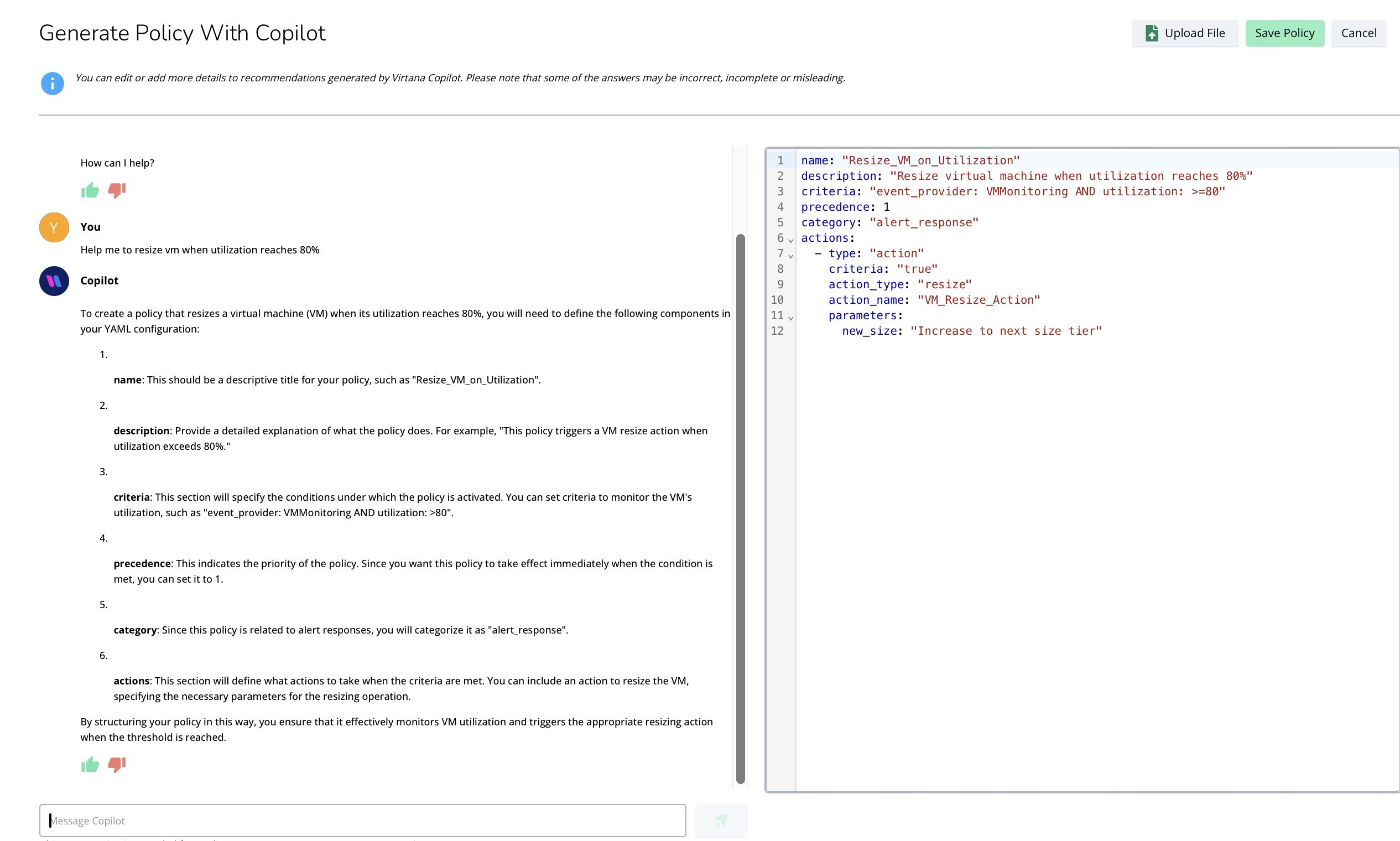Give thumbs down to the greeting message
1400x841 pixels.
tap(117, 191)
